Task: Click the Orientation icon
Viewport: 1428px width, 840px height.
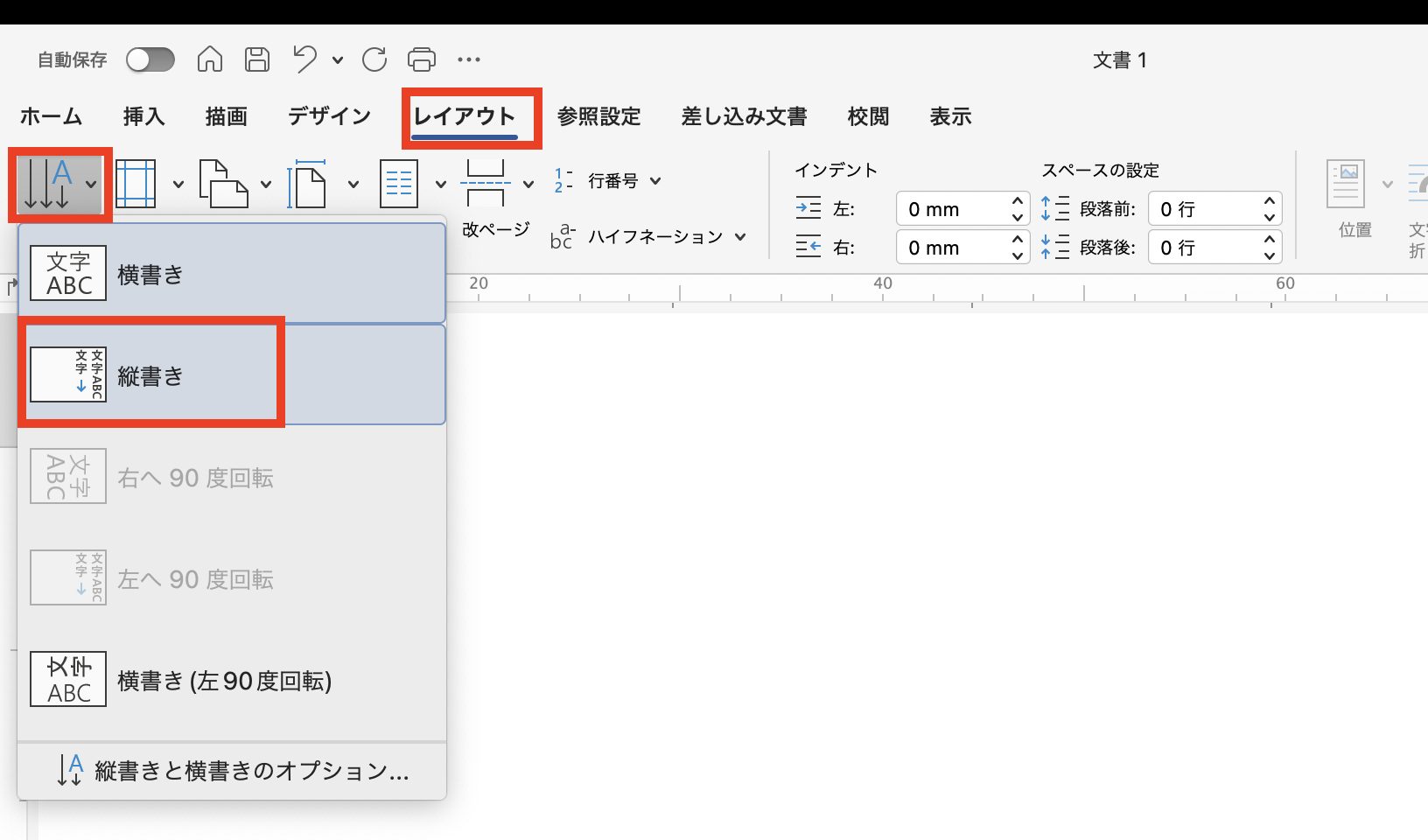Action: [x=223, y=184]
